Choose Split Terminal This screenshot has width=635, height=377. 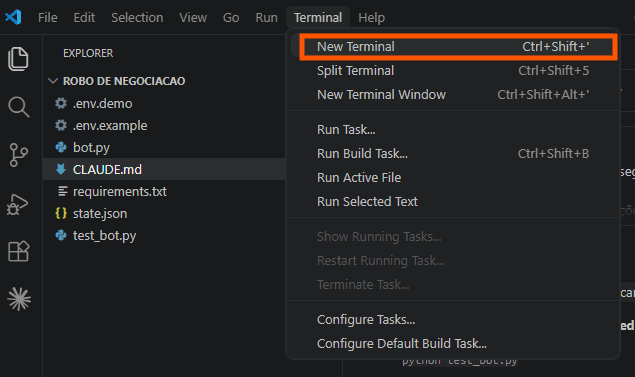pyautogui.click(x=454, y=70)
